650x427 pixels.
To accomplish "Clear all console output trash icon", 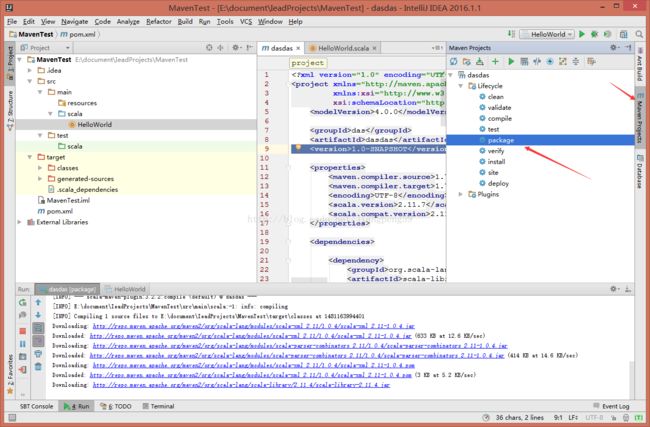I will (38, 366).
